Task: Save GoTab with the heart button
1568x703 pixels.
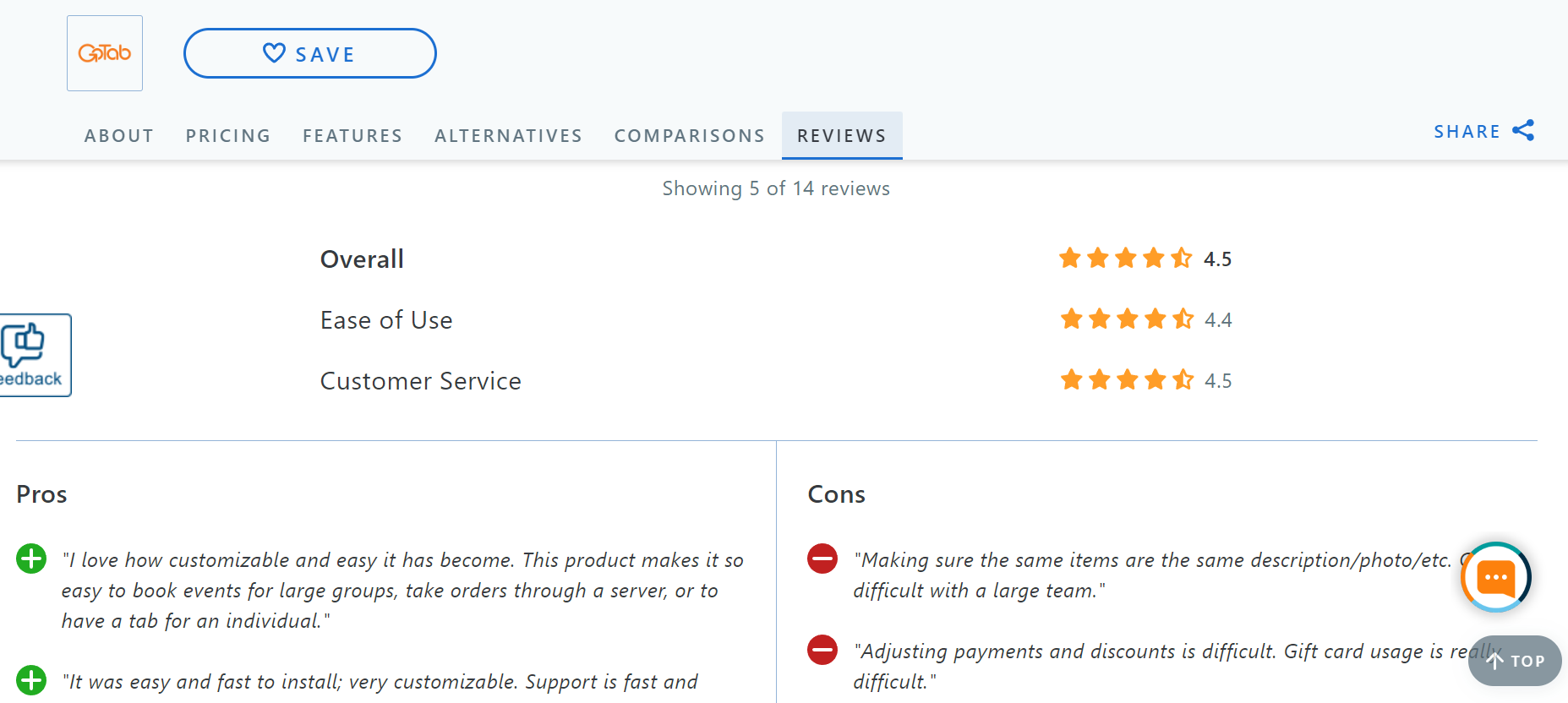Action: click(x=310, y=53)
